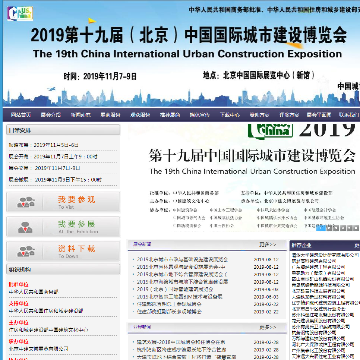360x360 pixels.
Task: Open 下载中心 in the navigation bar
Action: click(230, 115)
